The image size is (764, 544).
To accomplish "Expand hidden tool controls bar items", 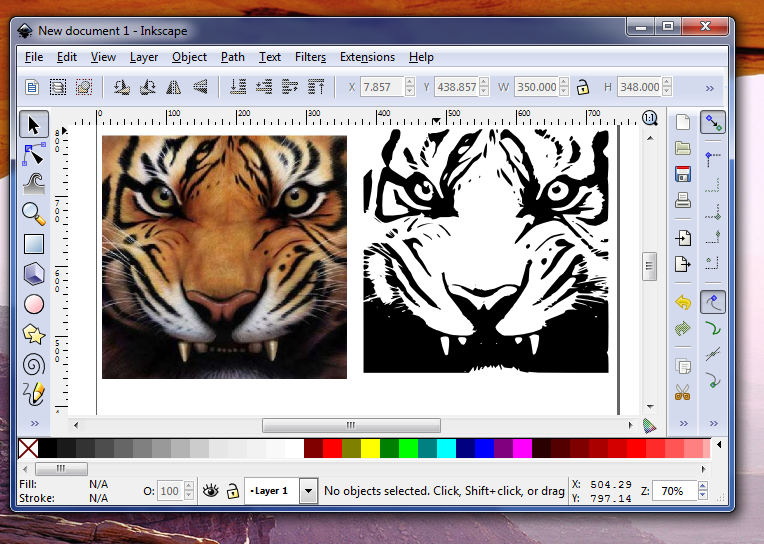I will (711, 87).
